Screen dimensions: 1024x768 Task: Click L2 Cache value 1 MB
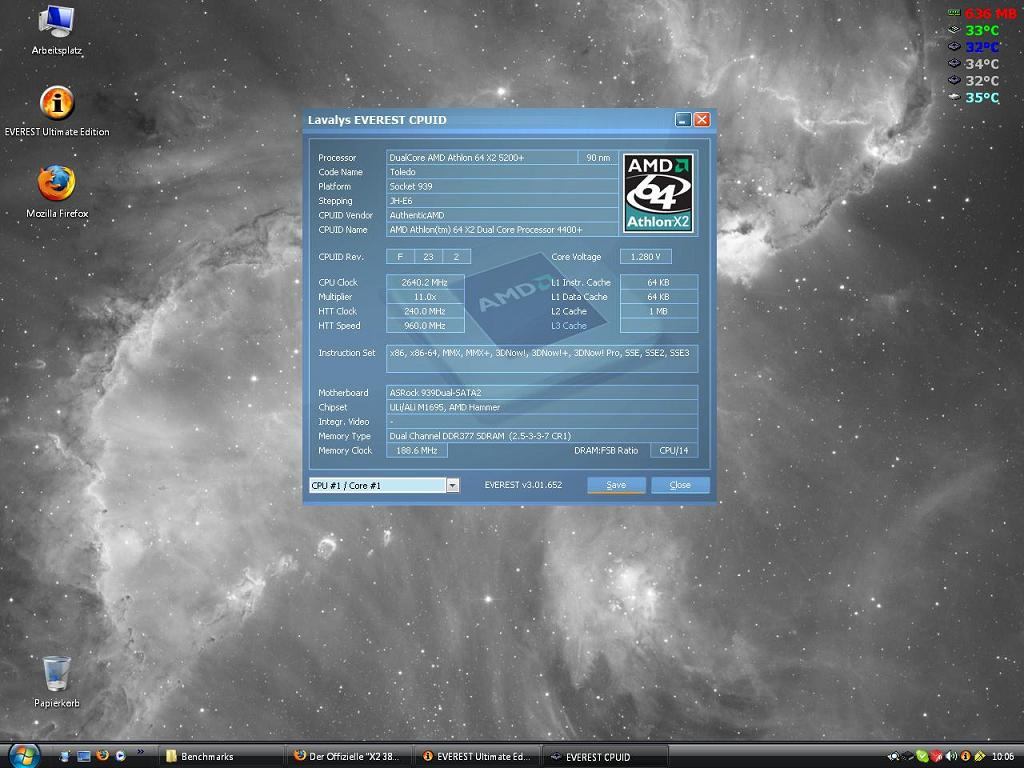[x=658, y=311]
